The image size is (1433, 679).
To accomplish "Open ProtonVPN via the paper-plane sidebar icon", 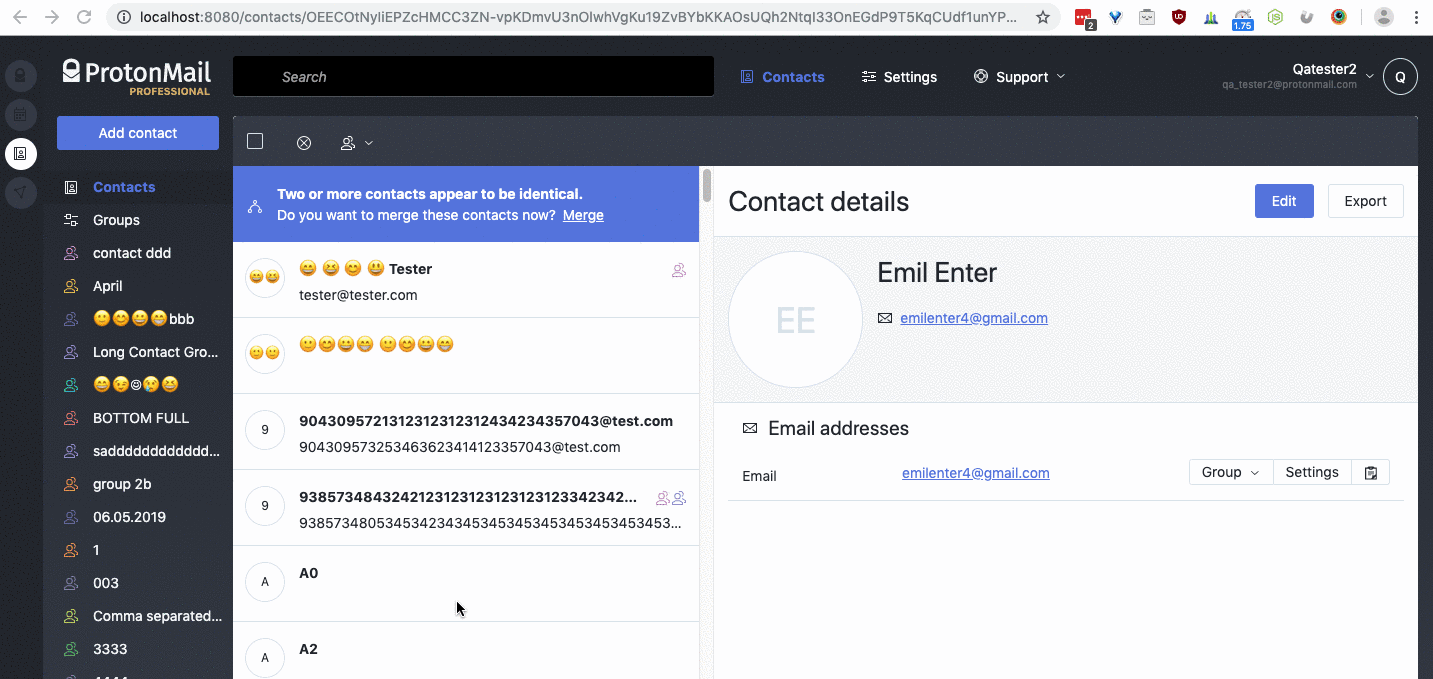I will (x=20, y=192).
